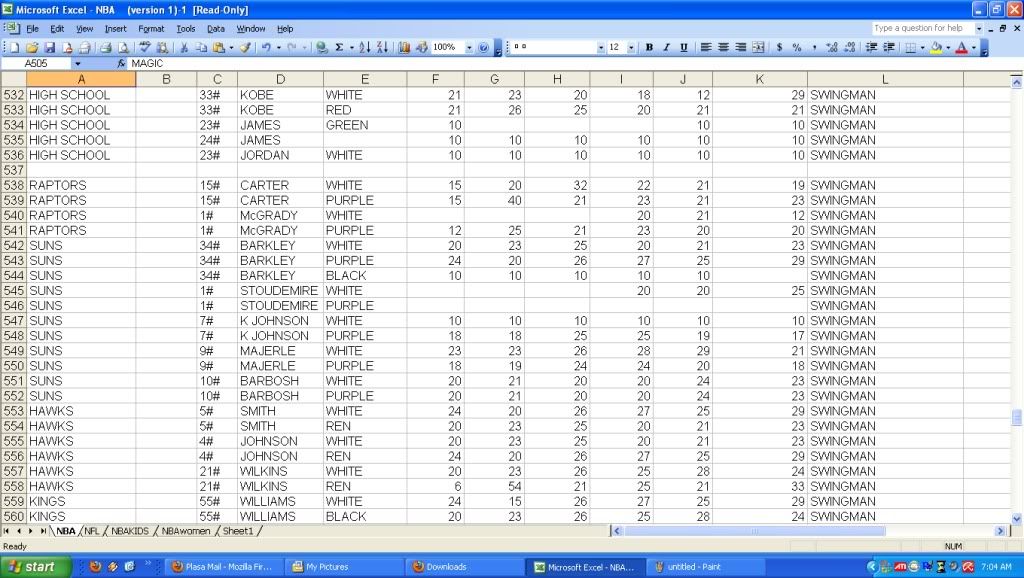The height and width of the screenshot is (578, 1024).
Task: Activate the Format Painter brush
Action: [x=246, y=48]
